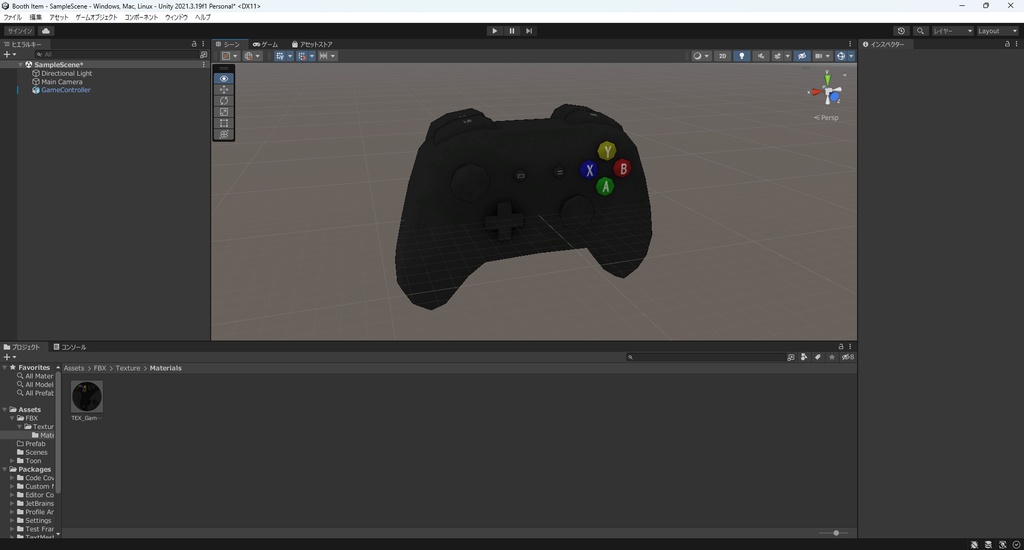
Task: Open Project search-in-packages icon
Action: click(791, 357)
